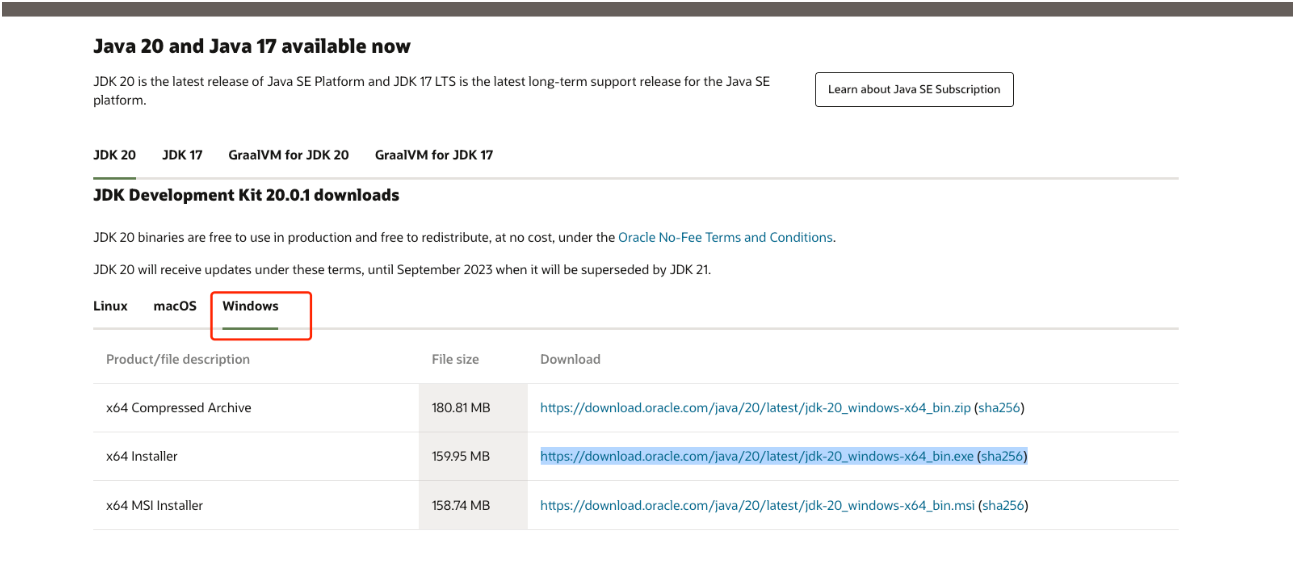Screen dimensions: 1293x561
Task: Click the Windows downloads tab
Action: point(250,306)
